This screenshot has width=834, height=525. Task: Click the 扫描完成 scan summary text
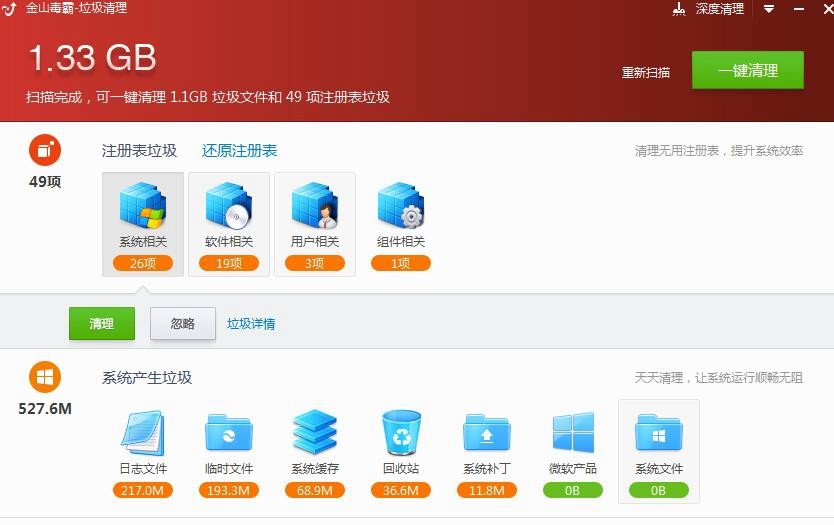coord(208,97)
